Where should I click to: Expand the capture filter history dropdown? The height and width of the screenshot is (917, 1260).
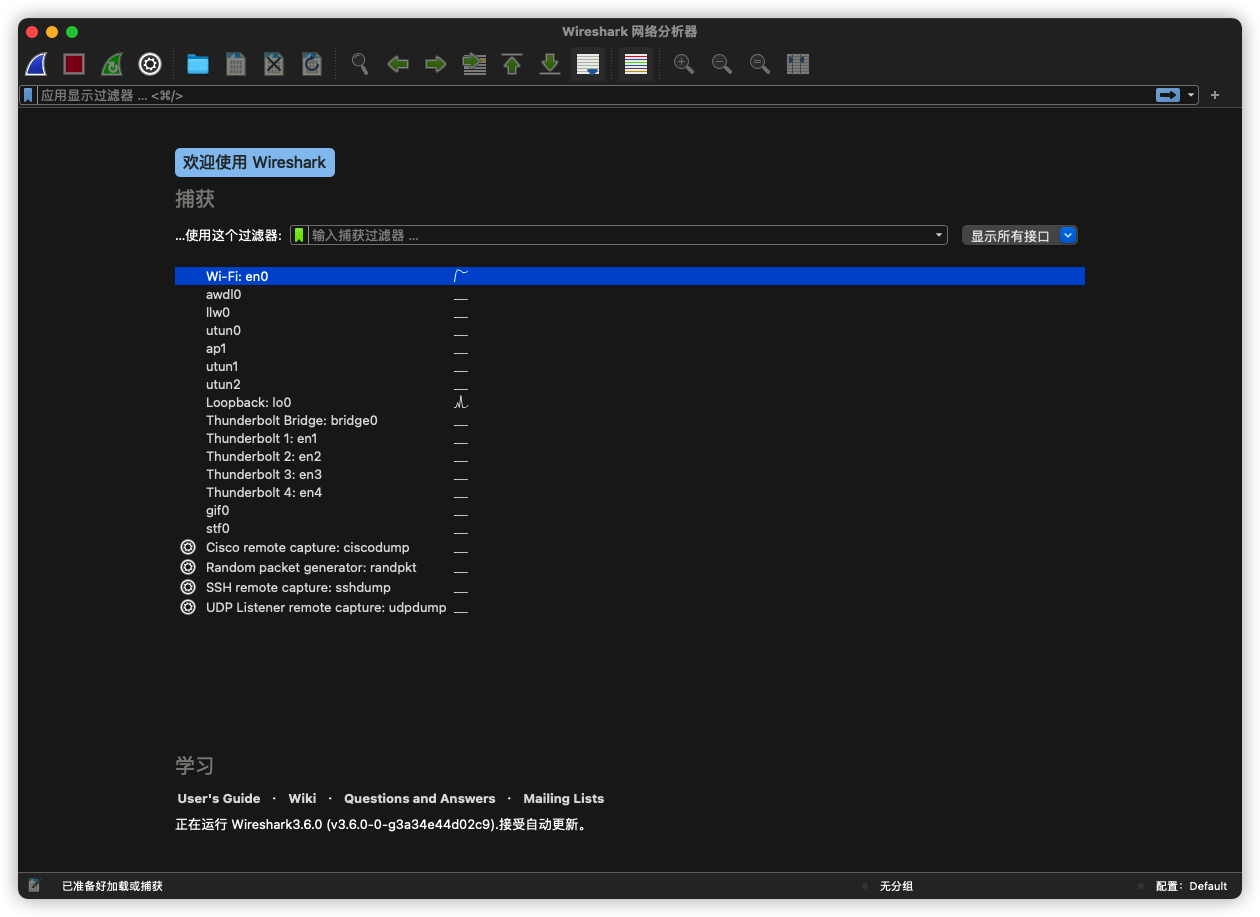[x=939, y=236]
